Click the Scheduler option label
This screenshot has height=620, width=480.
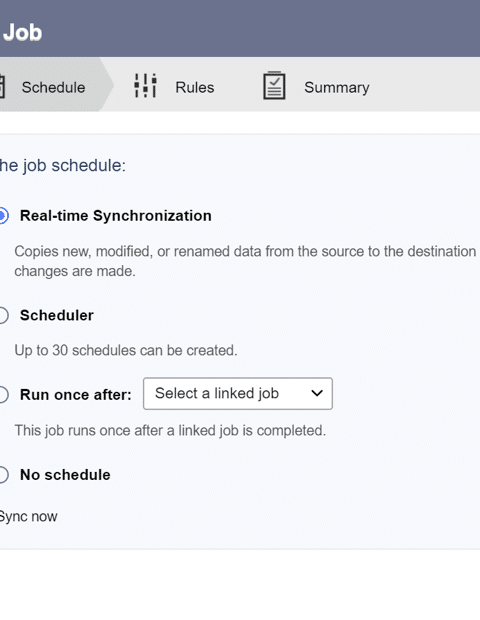pyautogui.click(x=57, y=316)
